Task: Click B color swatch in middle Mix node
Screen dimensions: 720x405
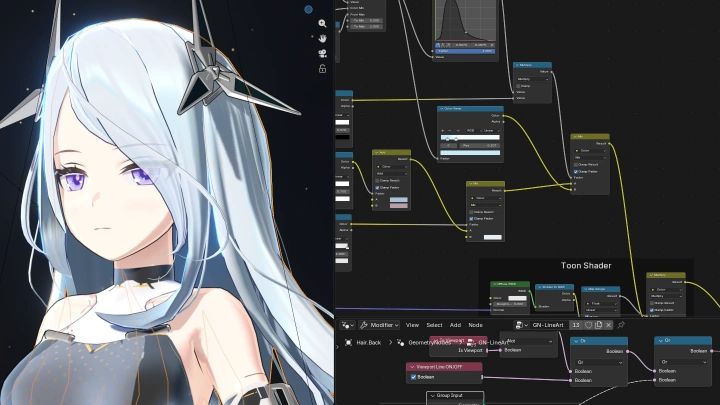Action: click(x=492, y=237)
